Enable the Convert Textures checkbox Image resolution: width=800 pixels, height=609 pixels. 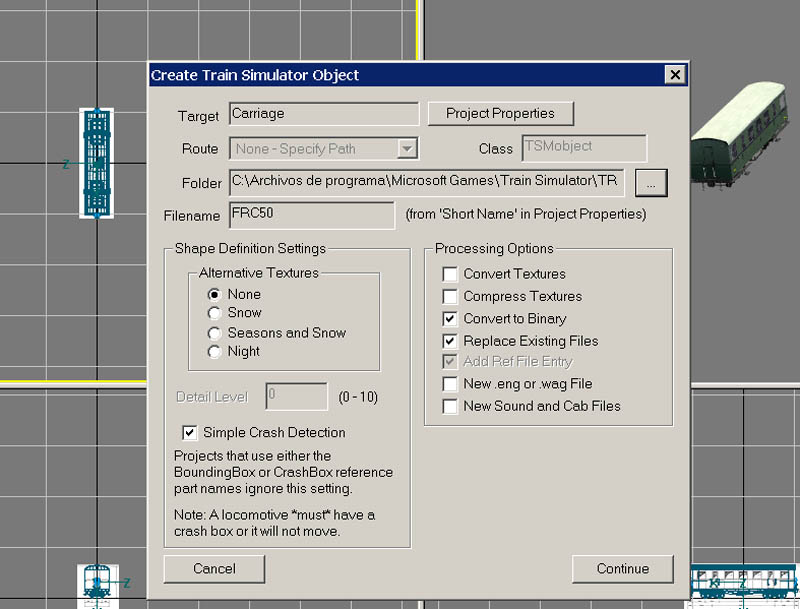(451, 274)
